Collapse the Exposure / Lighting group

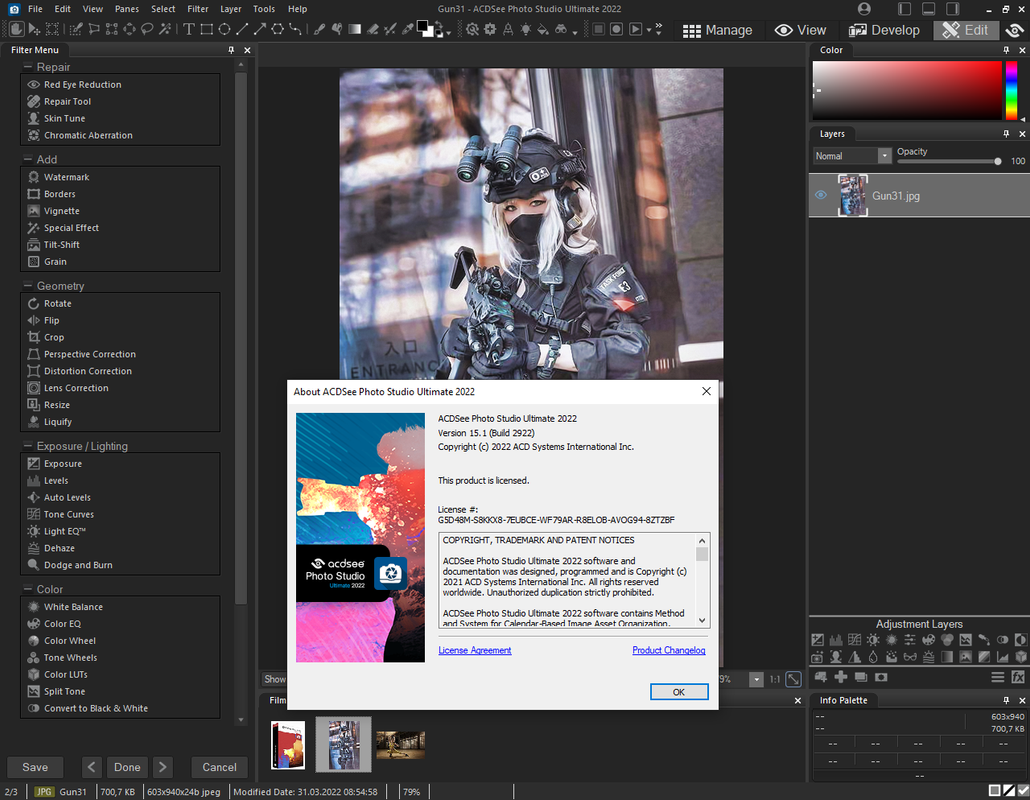(x=27, y=446)
